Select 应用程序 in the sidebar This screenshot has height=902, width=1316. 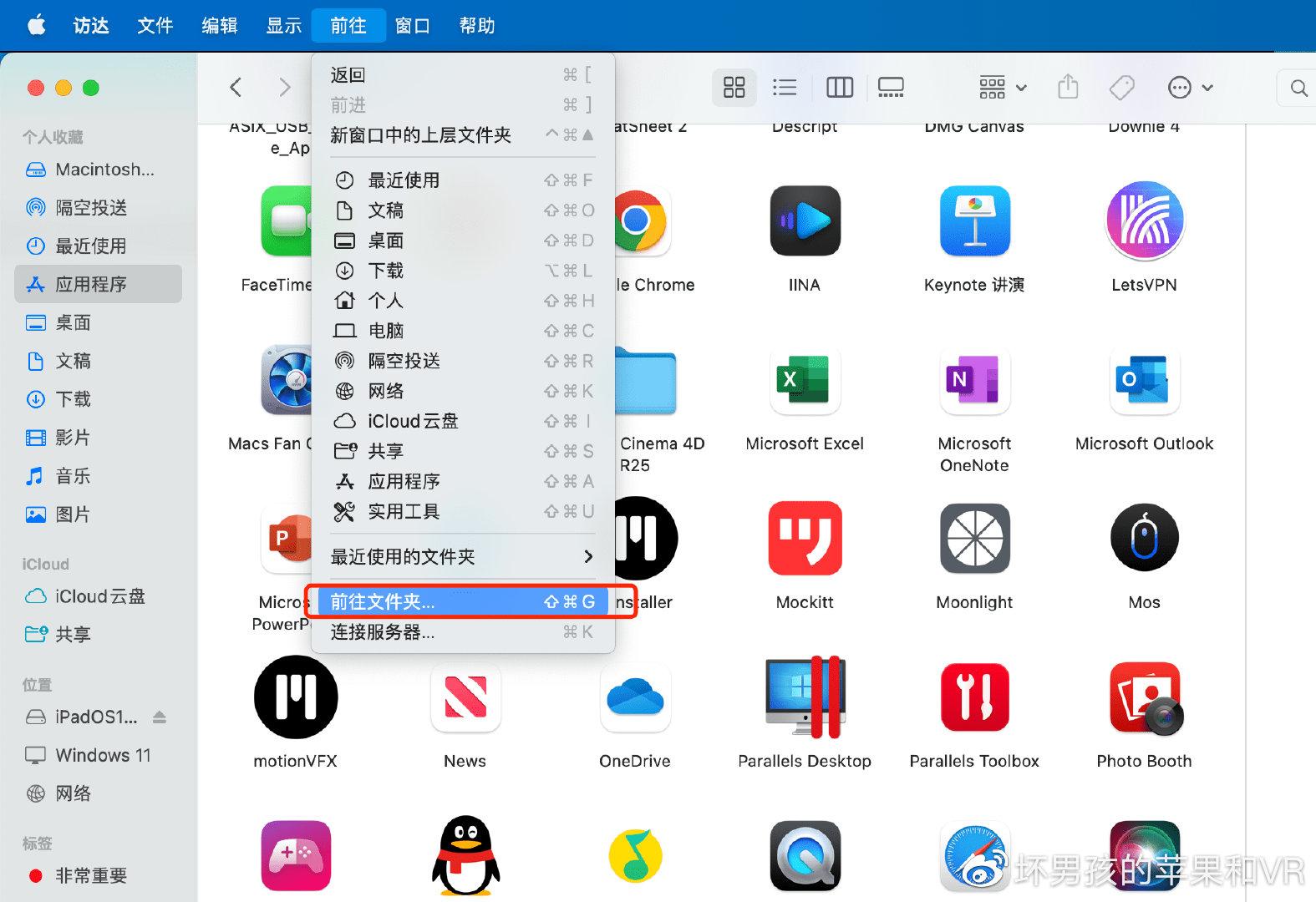(99, 284)
